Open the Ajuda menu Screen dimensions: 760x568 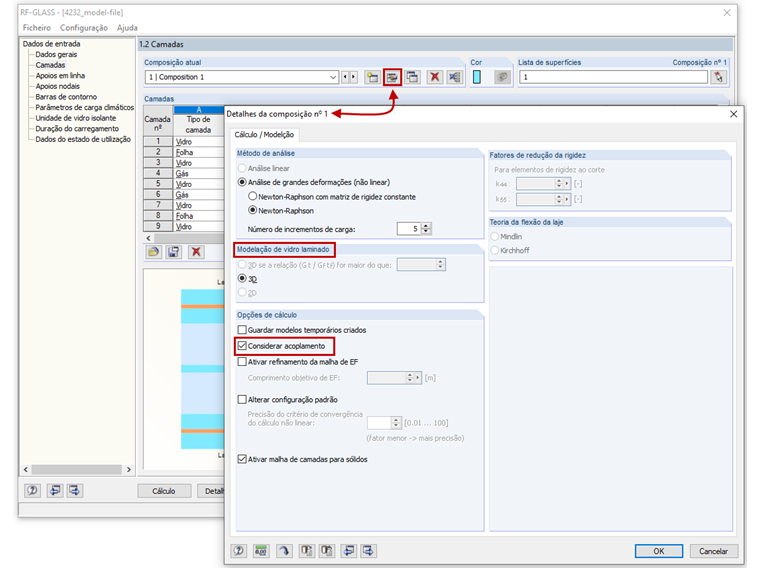(127, 28)
